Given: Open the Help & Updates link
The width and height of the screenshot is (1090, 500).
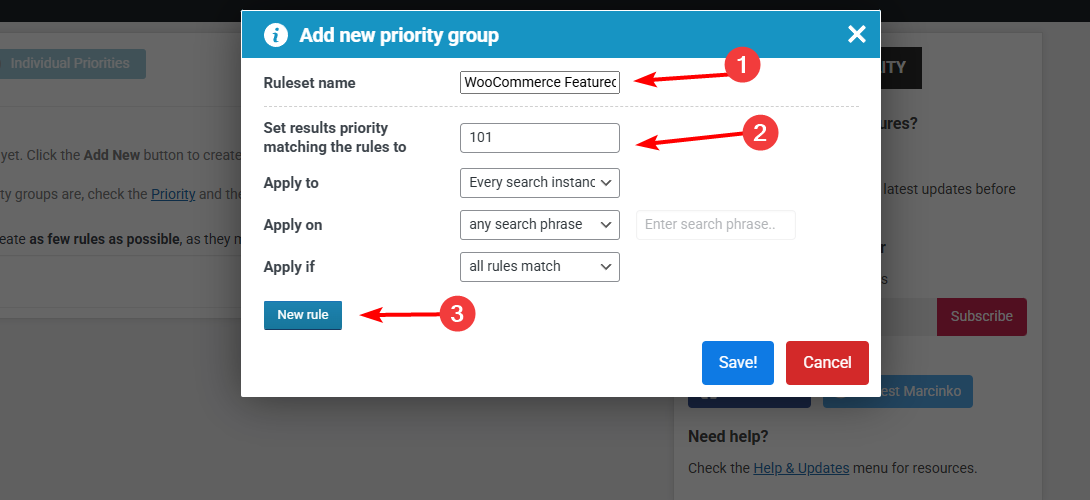Looking at the screenshot, I should coord(801,468).
